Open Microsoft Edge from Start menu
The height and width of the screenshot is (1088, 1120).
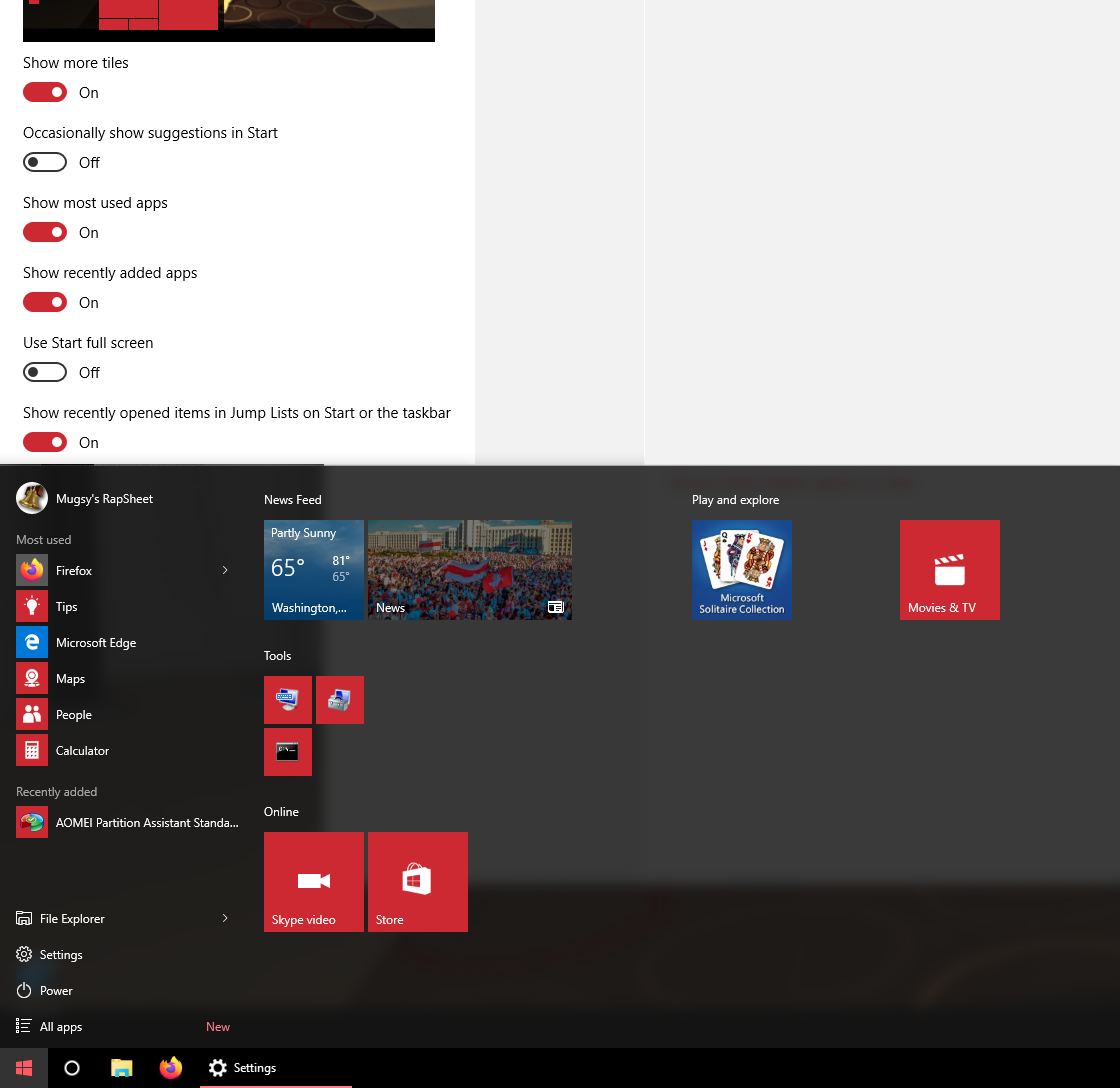click(125, 642)
